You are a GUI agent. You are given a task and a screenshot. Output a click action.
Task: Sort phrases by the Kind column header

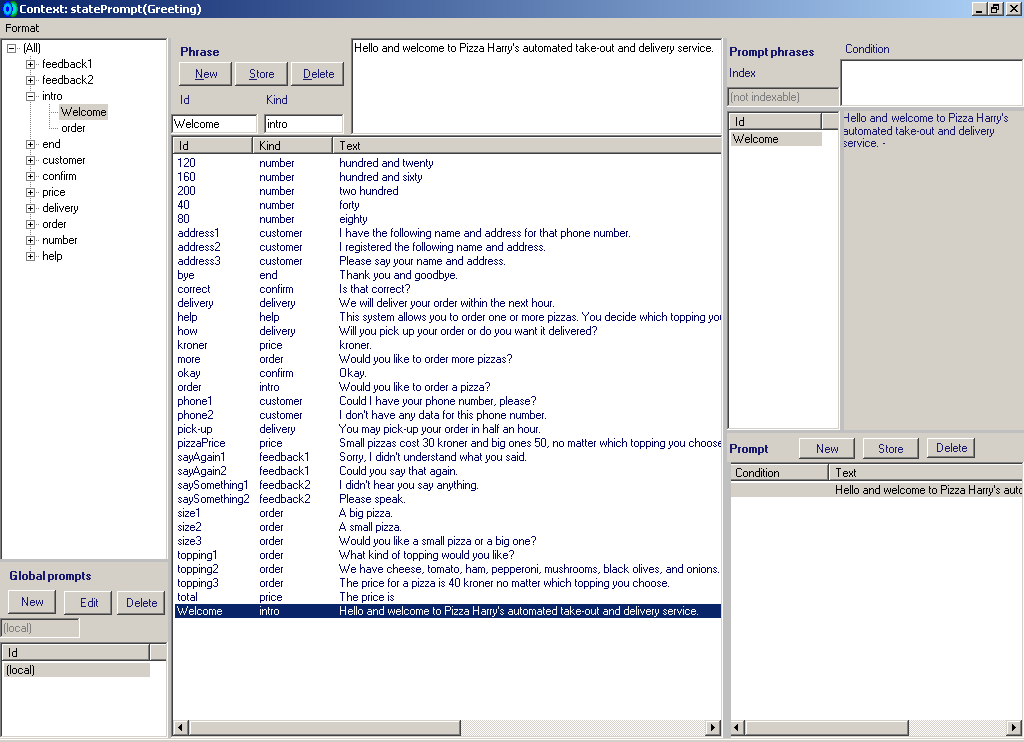[x=292, y=146]
